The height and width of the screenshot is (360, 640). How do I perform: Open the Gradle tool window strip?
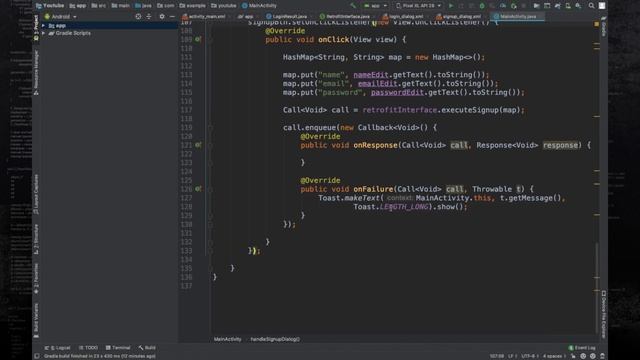pos(603,27)
